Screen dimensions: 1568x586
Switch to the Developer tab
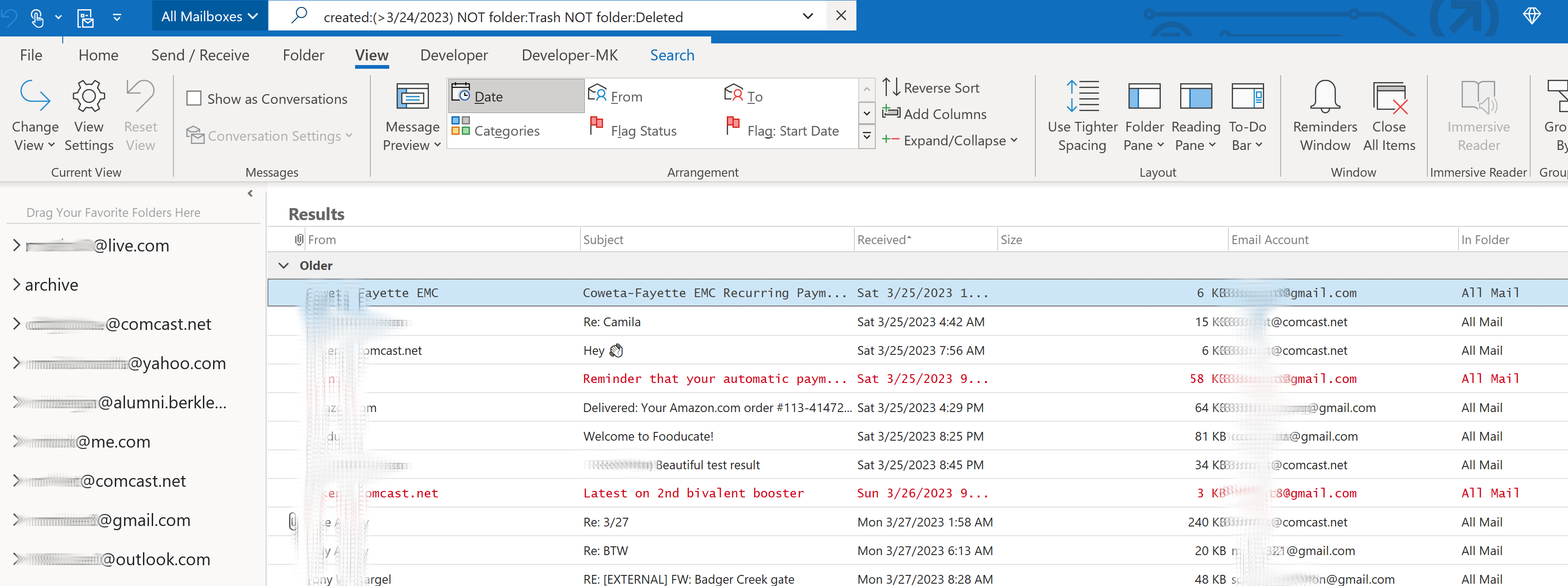(453, 55)
